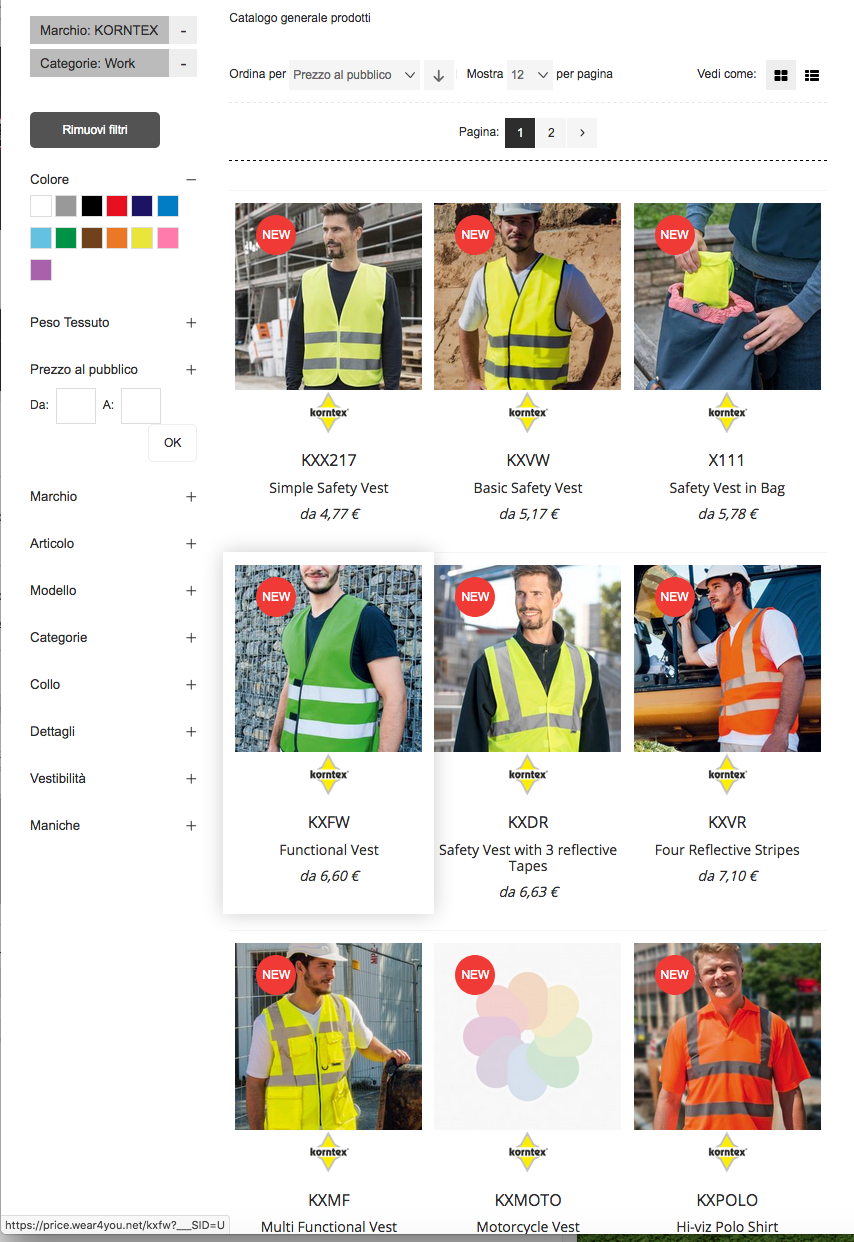Toggle descending sort direction arrow
This screenshot has height=1242, width=854.
click(438, 75)
